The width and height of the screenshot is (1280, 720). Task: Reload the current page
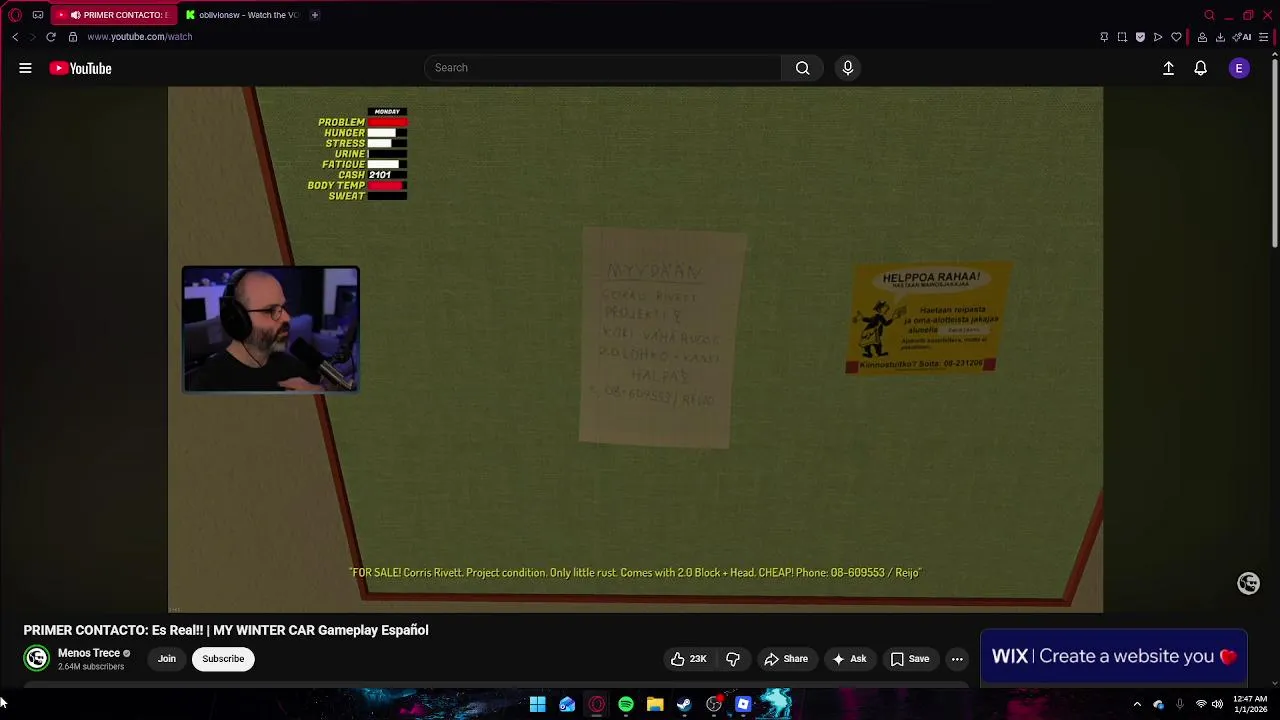click(x=51, y=37)
